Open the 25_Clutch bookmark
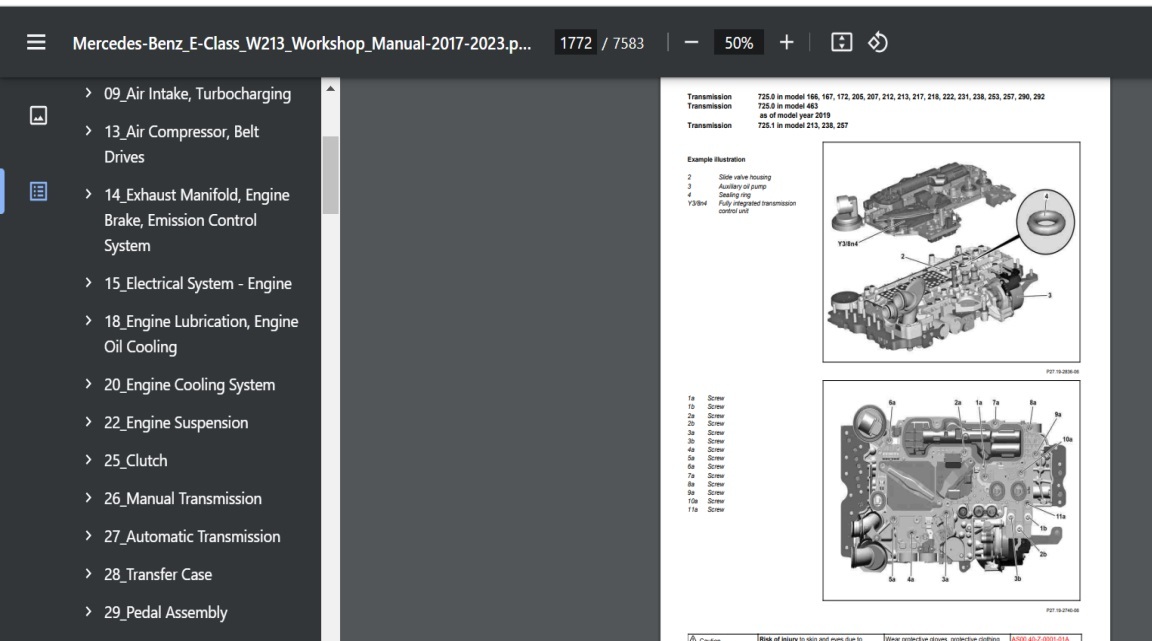The width and height of the screenshot is (1152, 641). coord(136,461)
